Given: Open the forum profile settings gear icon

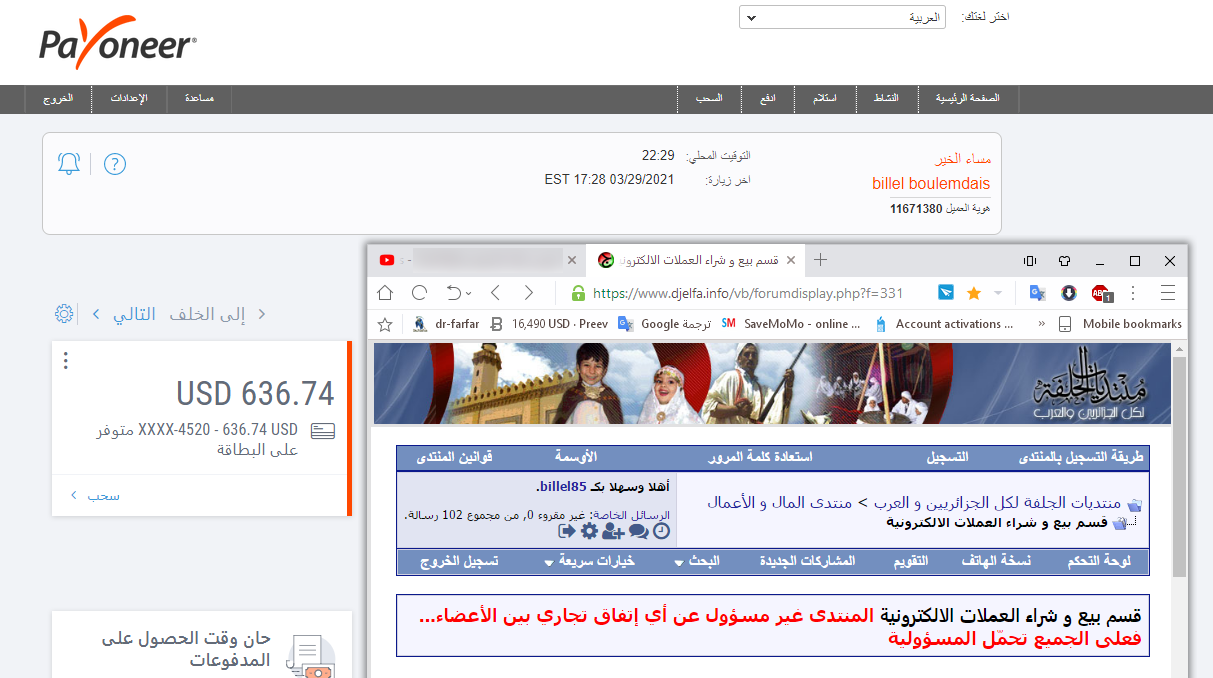Looking at the screenshot, I should 589,532.
